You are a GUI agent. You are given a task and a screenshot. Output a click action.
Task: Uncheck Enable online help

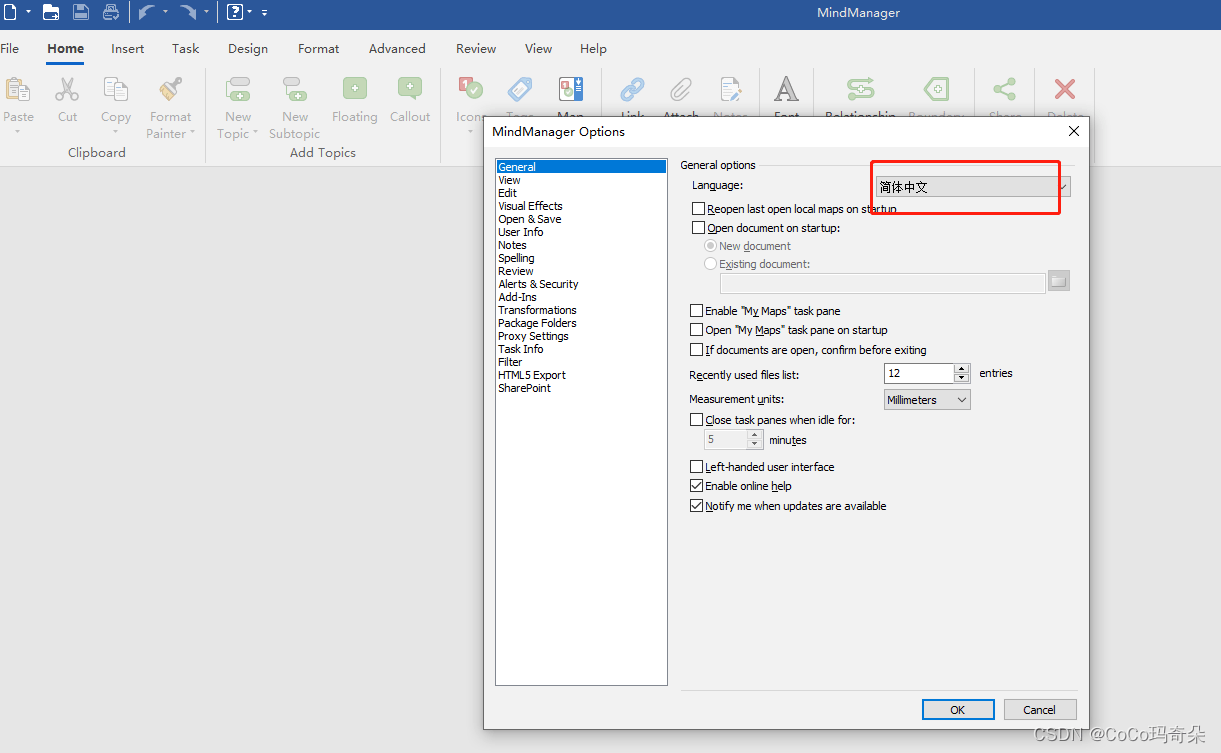[x=697, y=486]
